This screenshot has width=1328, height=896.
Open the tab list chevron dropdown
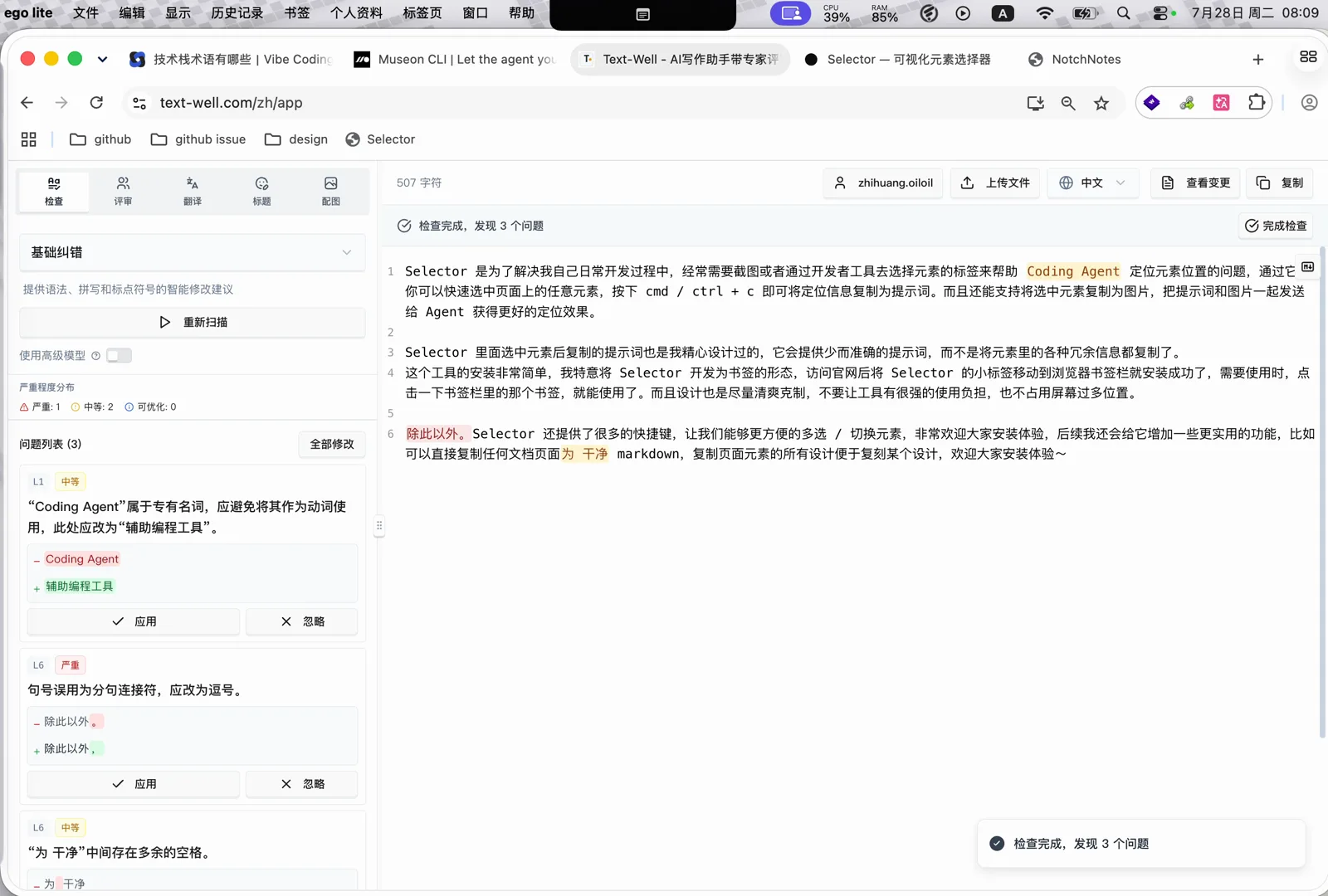(102, 59)
